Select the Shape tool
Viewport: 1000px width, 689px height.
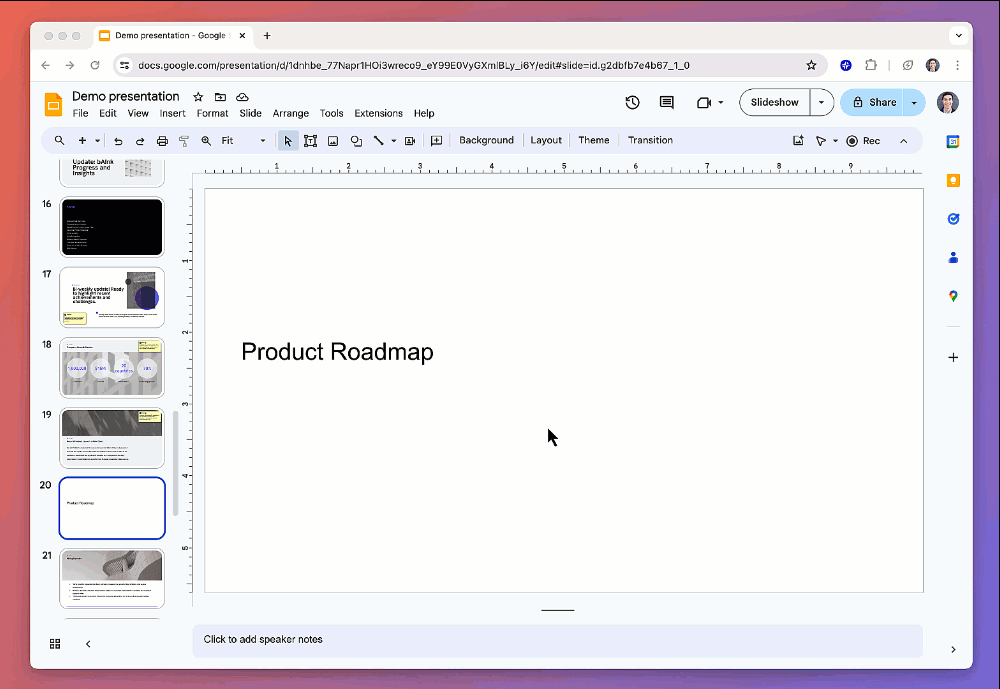pyautogui.click(x=356, y=140)
